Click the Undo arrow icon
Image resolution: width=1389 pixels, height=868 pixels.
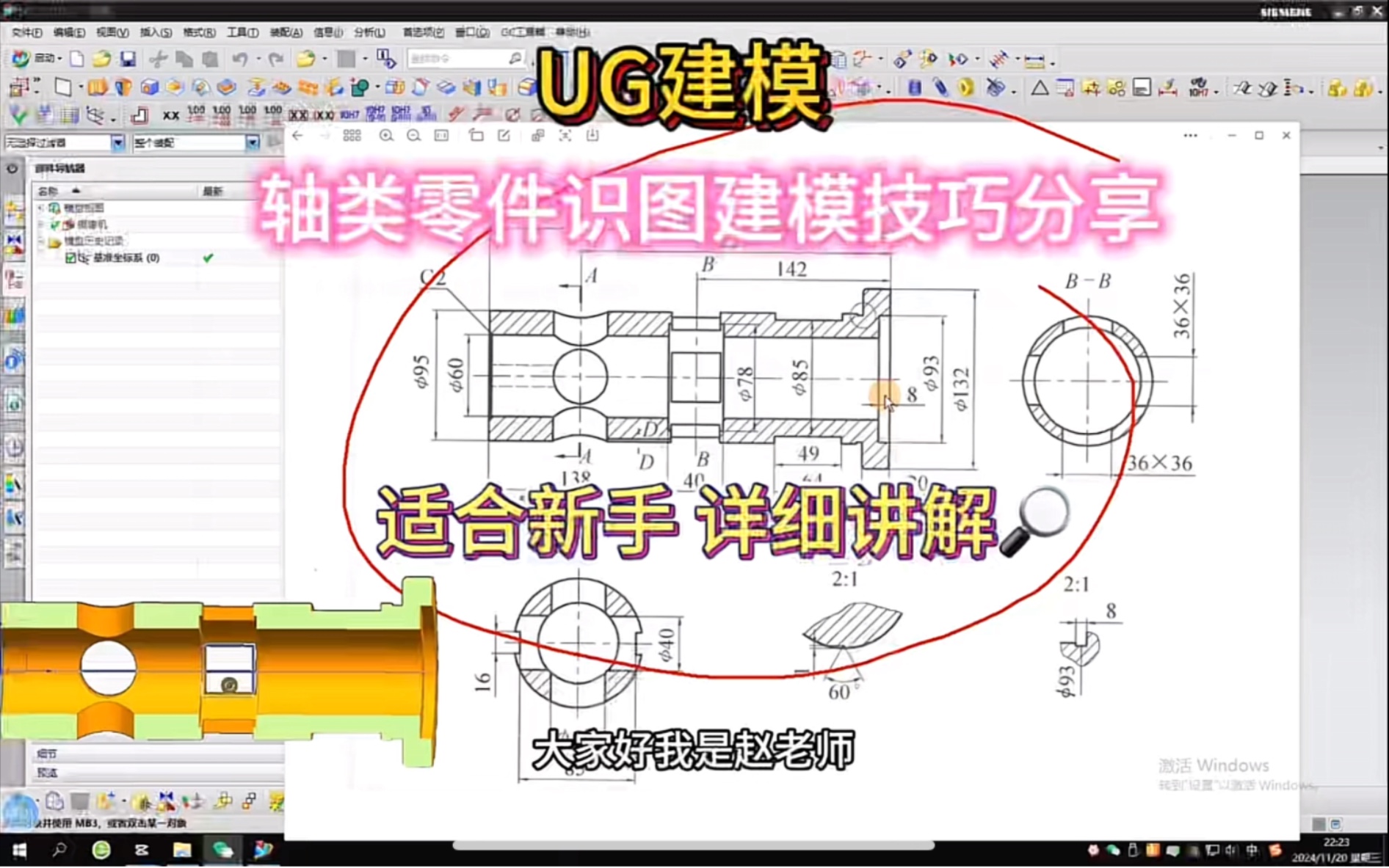240,58
